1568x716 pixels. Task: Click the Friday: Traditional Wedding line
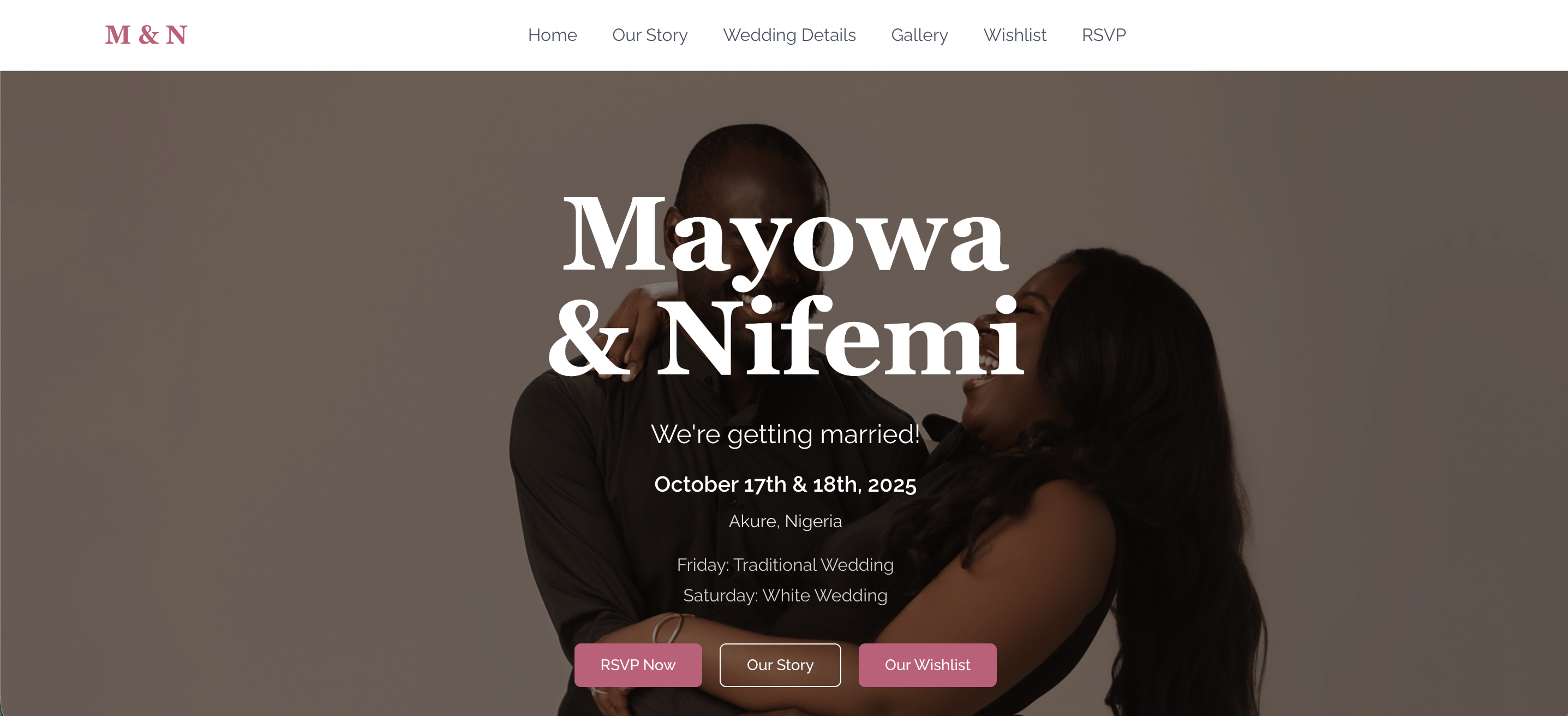click(785, 565)
